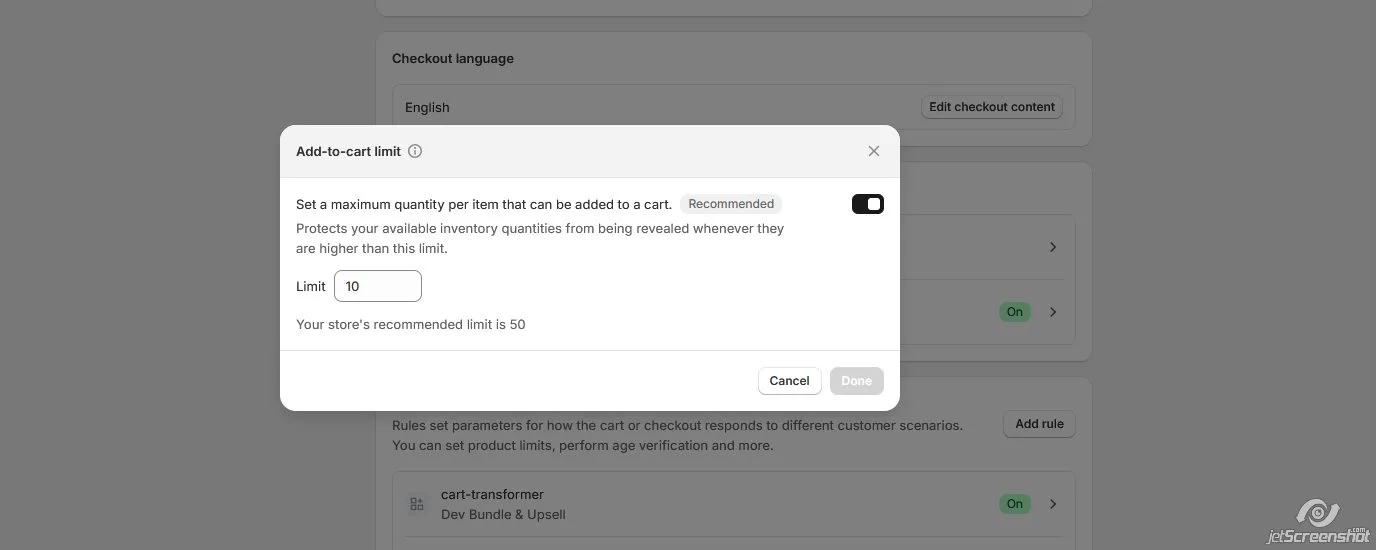Click the Limit number input field
The image size is (1376, 550).
tap(378, 286)
